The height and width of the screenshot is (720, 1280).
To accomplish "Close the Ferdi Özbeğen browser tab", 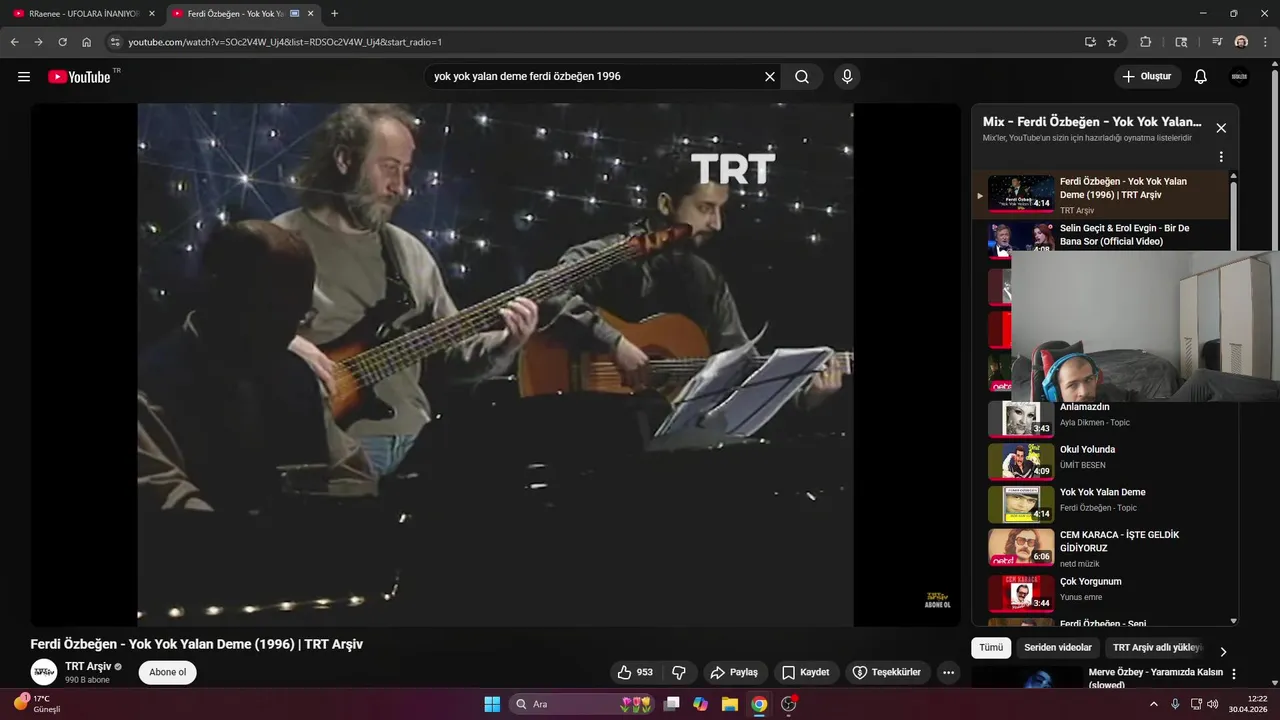I will pyautogui.click(x=310, y=14).
